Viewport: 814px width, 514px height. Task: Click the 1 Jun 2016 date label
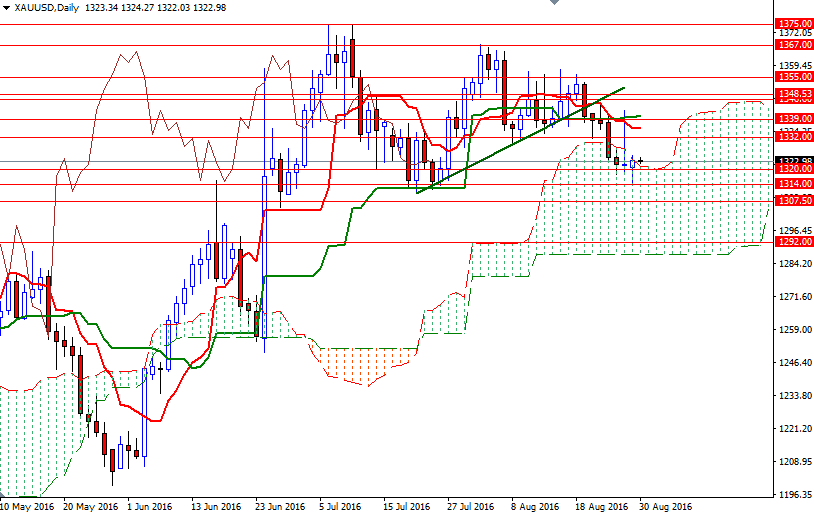click(x=150, y=506)
